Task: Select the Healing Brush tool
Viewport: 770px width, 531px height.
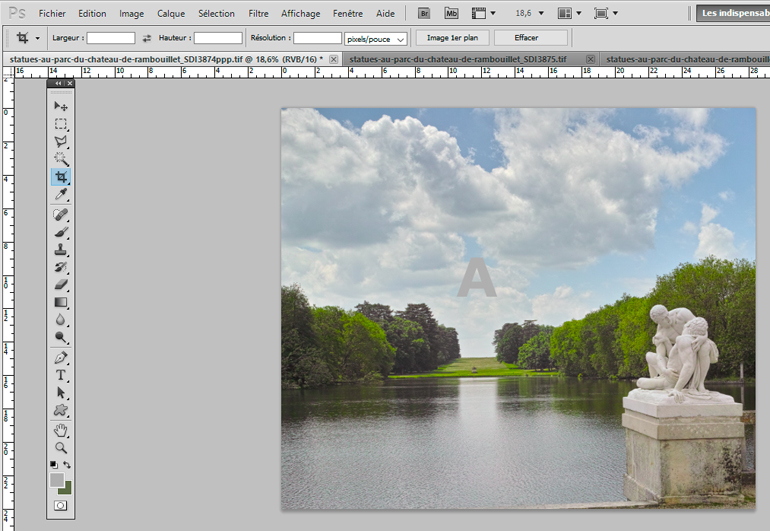Action: tap(60, 215)
